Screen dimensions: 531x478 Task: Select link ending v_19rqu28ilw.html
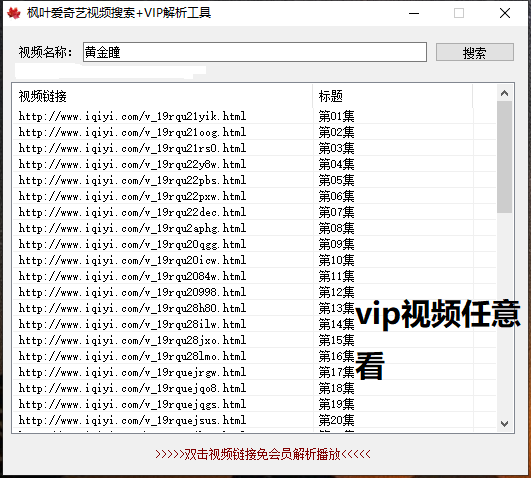coord(132,324)
